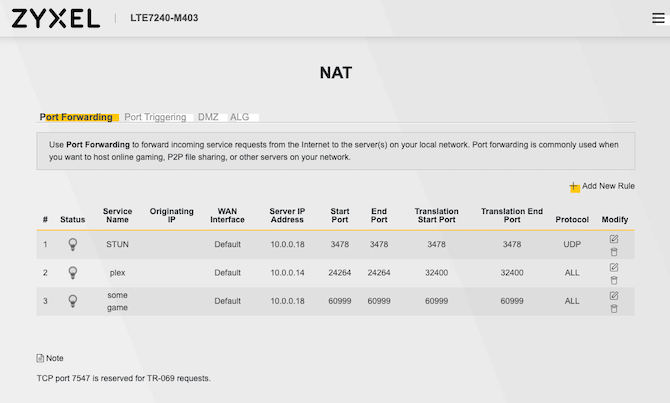Delete the some game rule

(x=614, y=308)
